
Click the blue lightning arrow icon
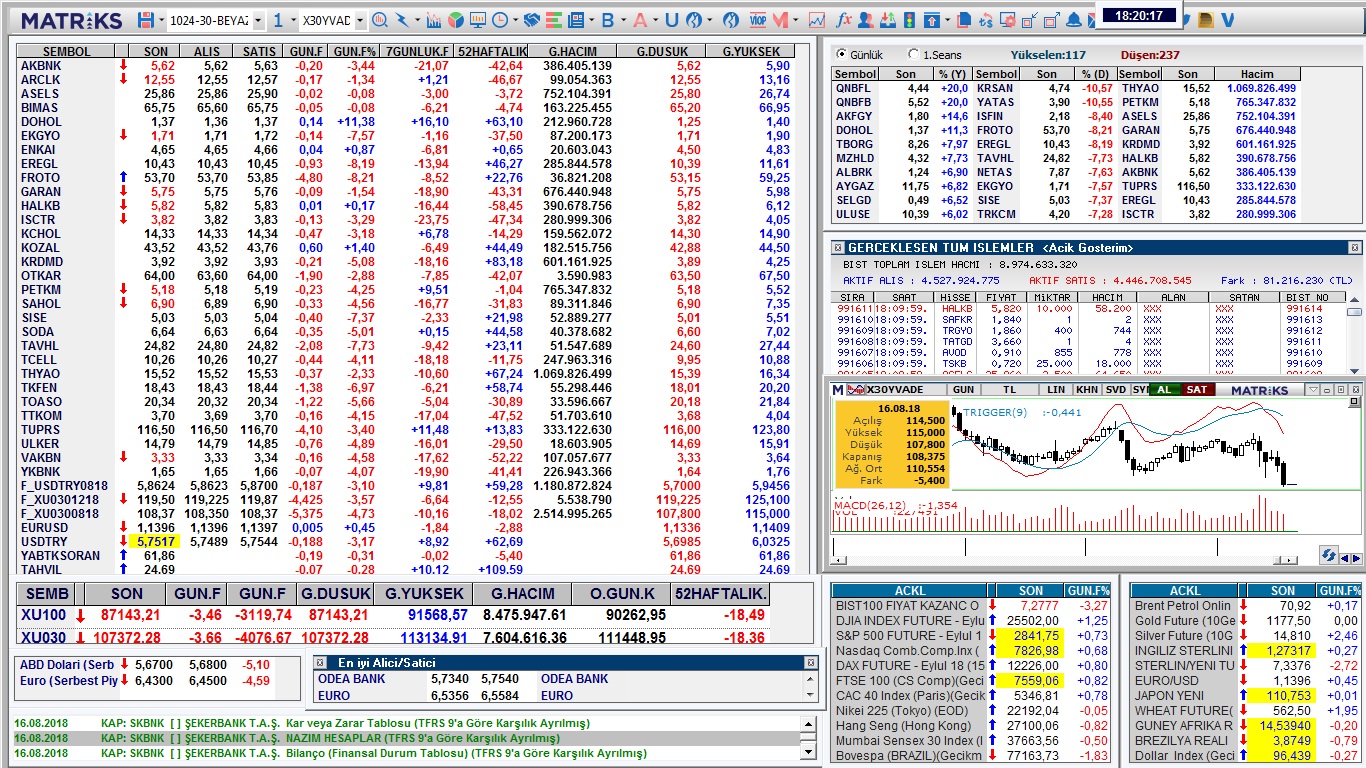(402, 20)
